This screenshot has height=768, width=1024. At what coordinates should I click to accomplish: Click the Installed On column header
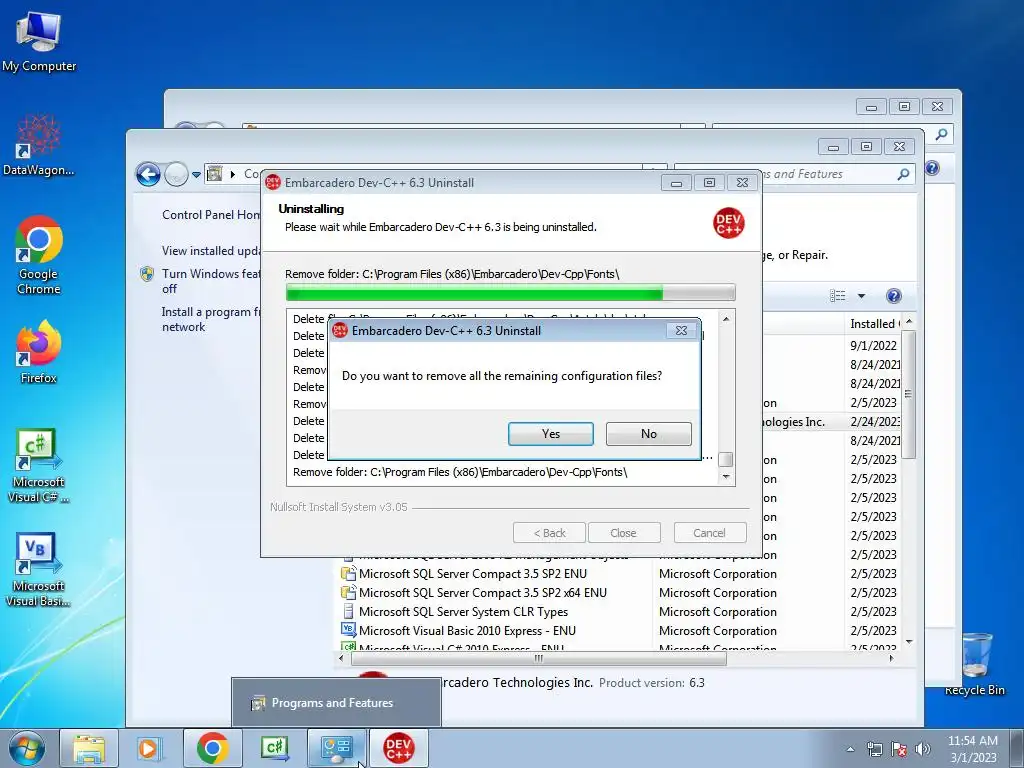click(x=873, y=323)
